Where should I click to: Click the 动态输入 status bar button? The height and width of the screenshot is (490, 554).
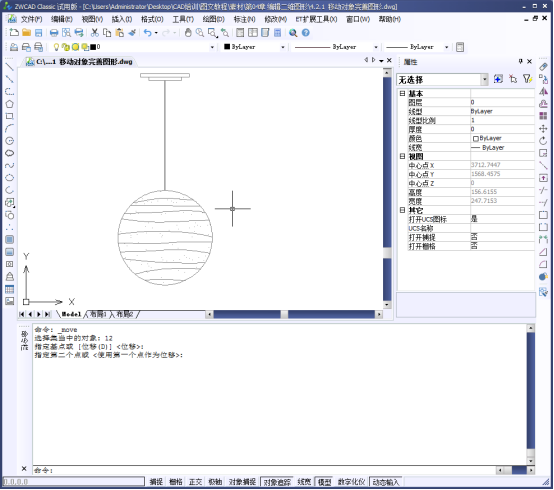[x=386, y=482]
